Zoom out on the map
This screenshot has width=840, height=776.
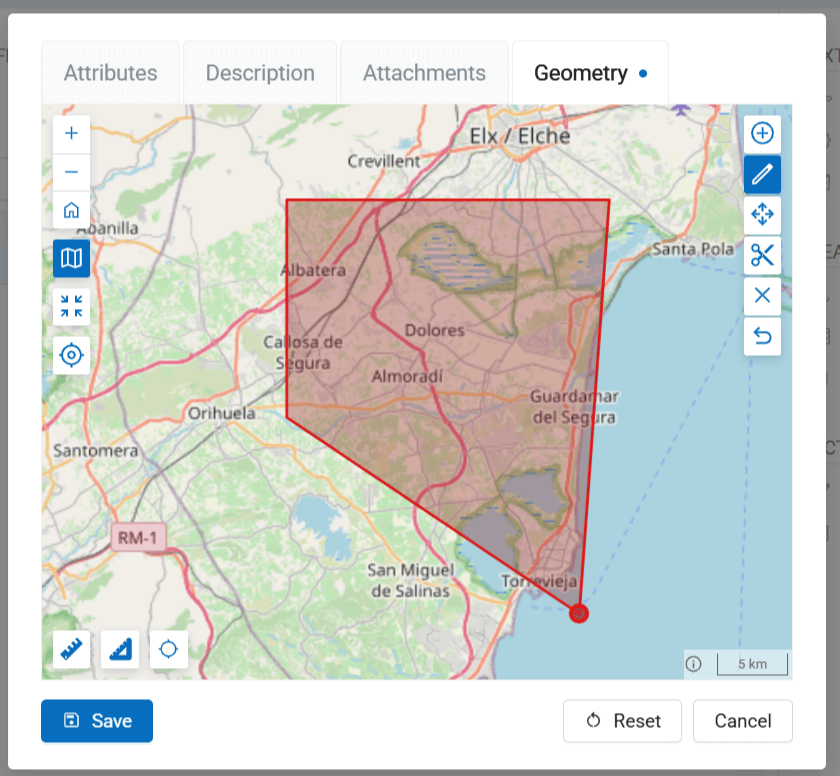(x=71, y=172)
